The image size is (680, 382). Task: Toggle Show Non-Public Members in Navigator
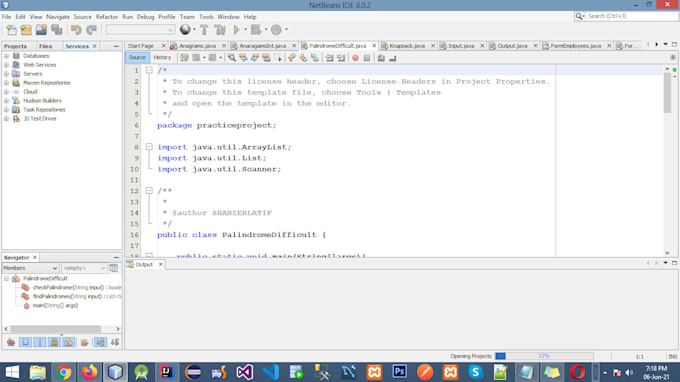pos(54,343)
